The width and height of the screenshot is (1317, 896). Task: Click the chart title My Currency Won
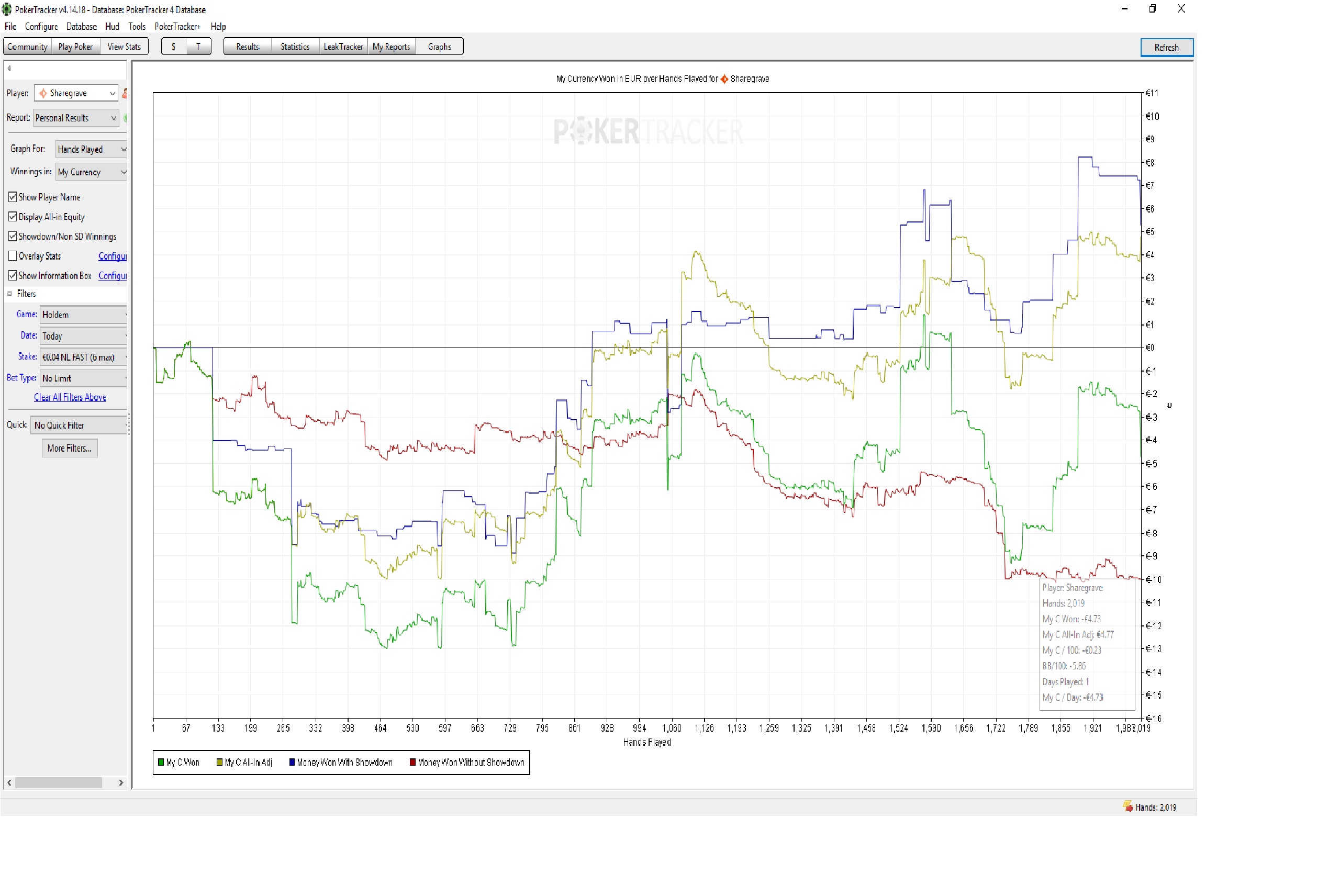[663, 79]
